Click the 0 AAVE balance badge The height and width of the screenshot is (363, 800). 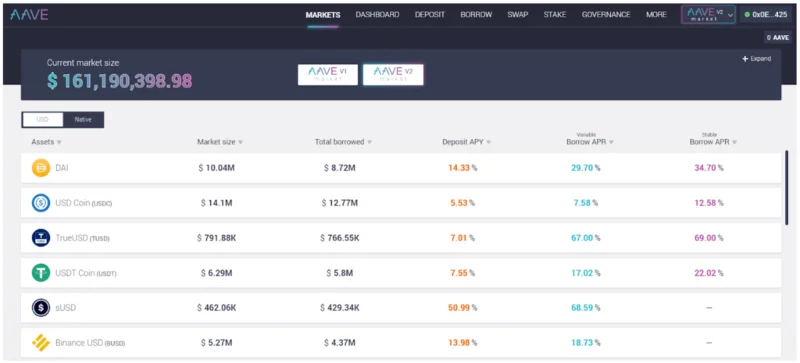coord(778,38)
